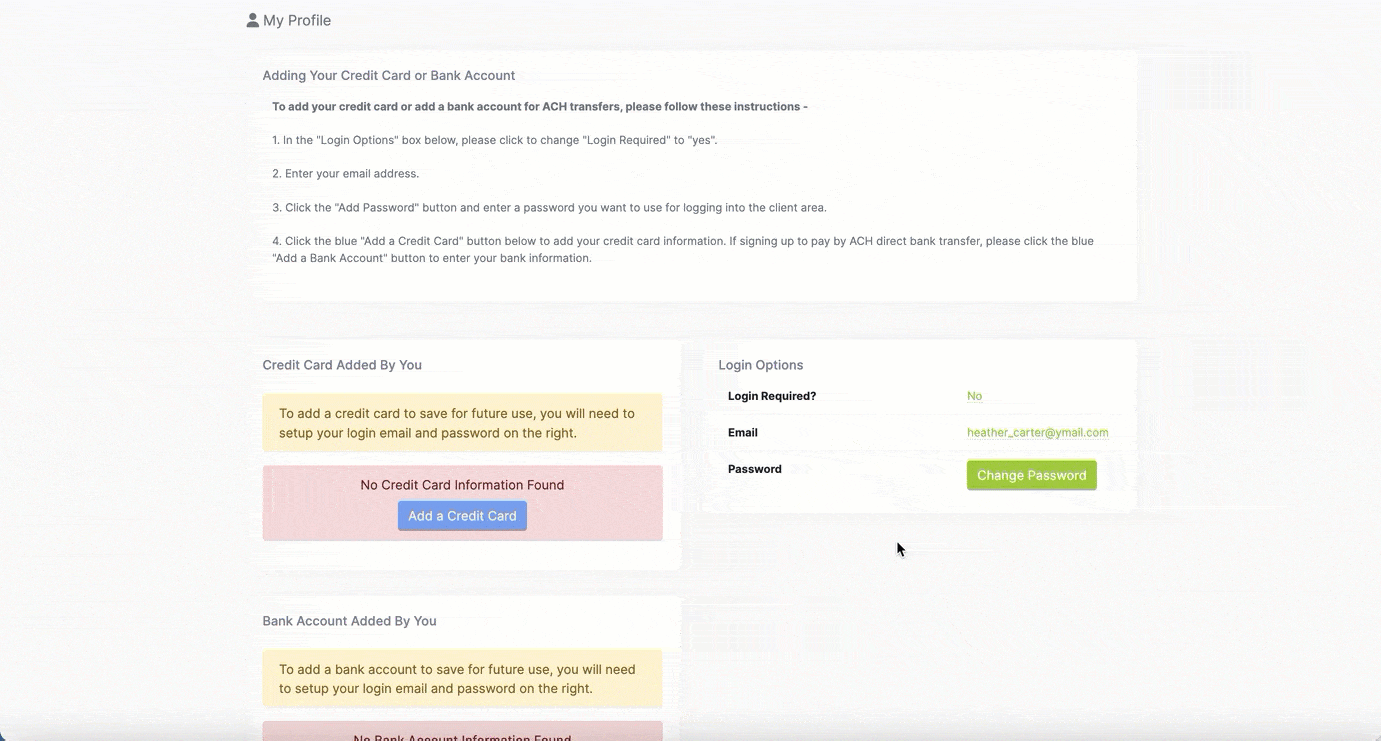The height and width of the screenshot is (741, 1381).
Task: Toggle the Login Required "No" value
Action: pyautogui.click(x=974, y=396)
